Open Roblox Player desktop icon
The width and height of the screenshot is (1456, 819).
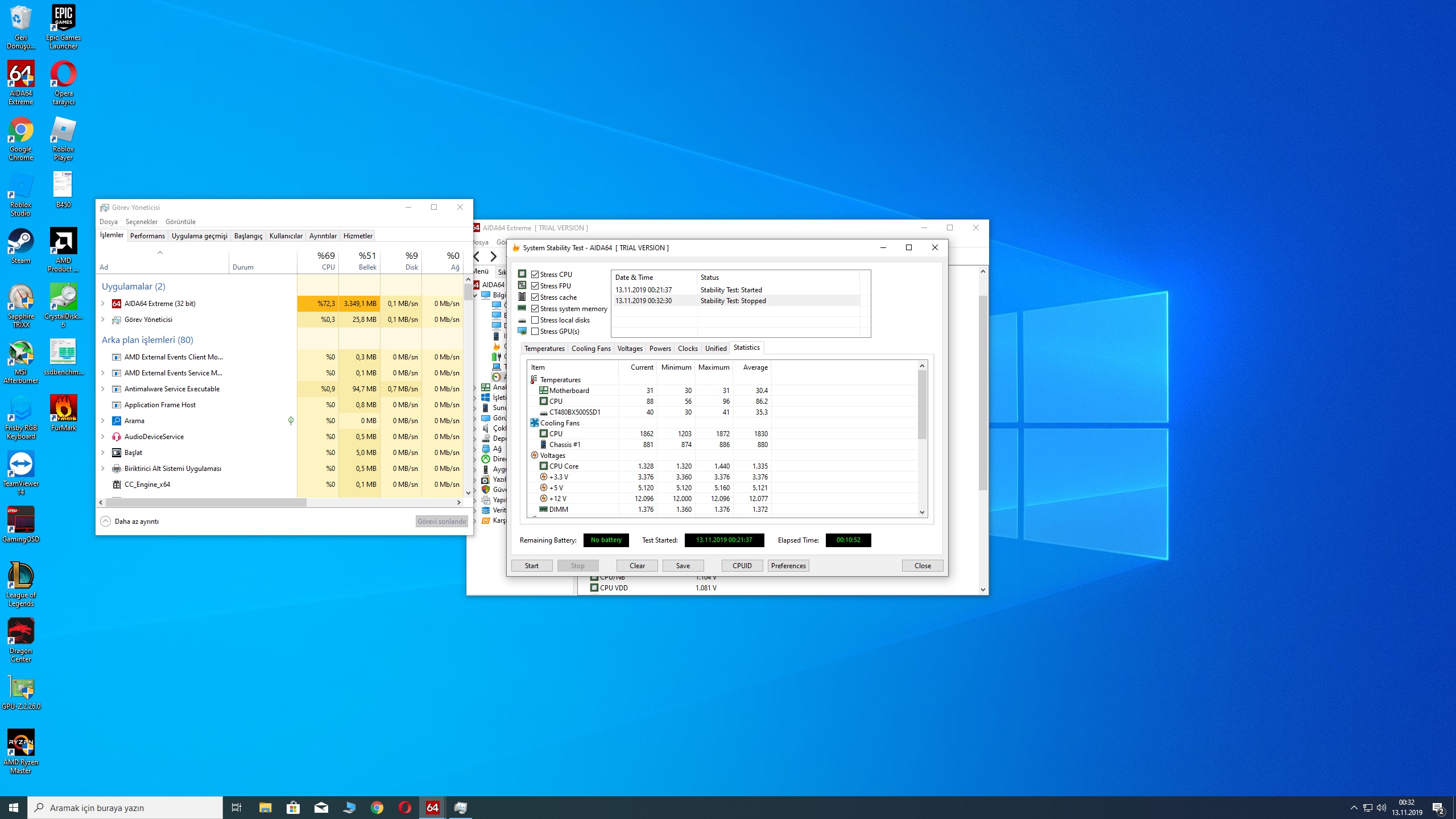(63, 139)
